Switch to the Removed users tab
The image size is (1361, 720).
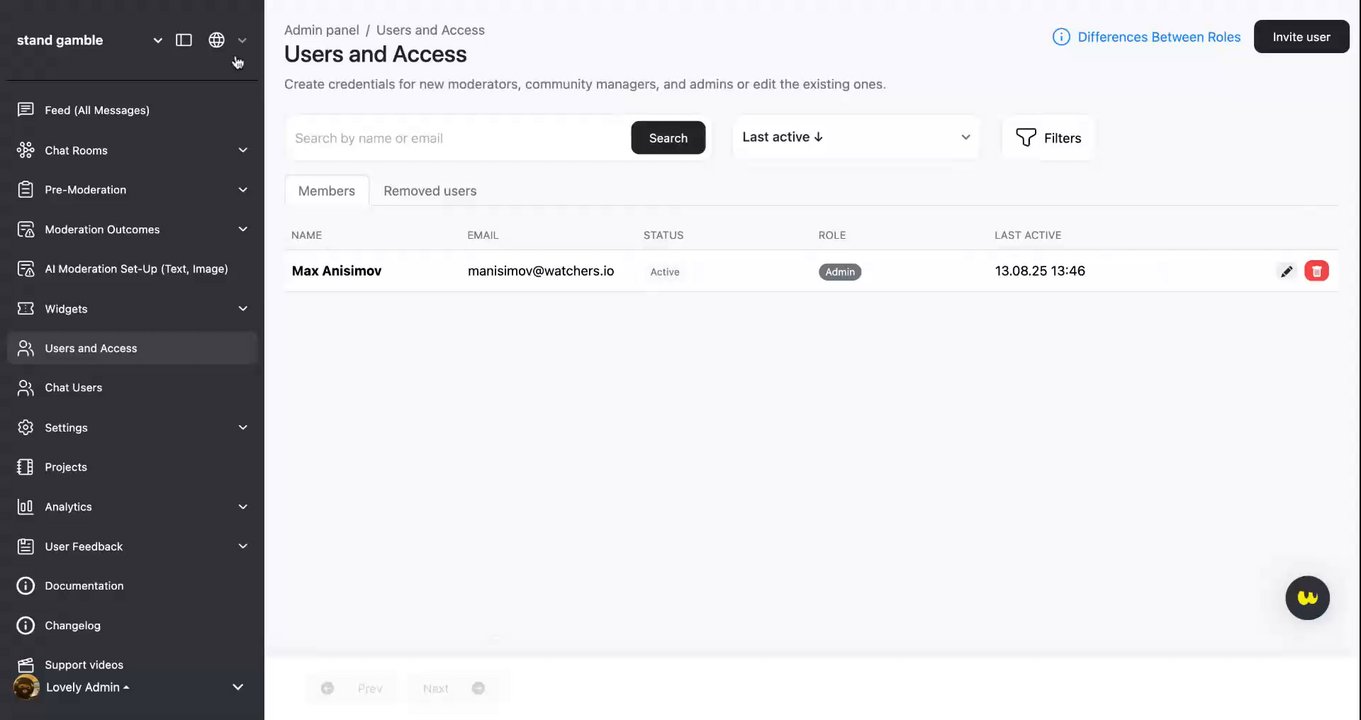(430, 191)
